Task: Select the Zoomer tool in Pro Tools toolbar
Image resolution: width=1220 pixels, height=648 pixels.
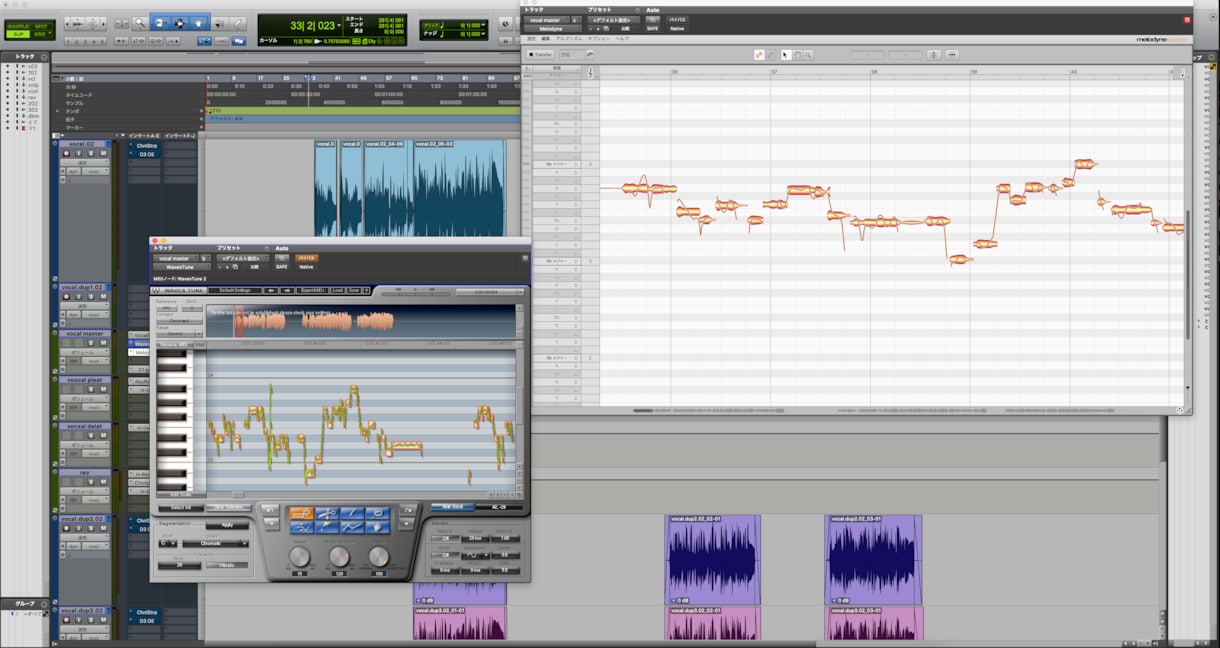Action: (x=141, y=22)
